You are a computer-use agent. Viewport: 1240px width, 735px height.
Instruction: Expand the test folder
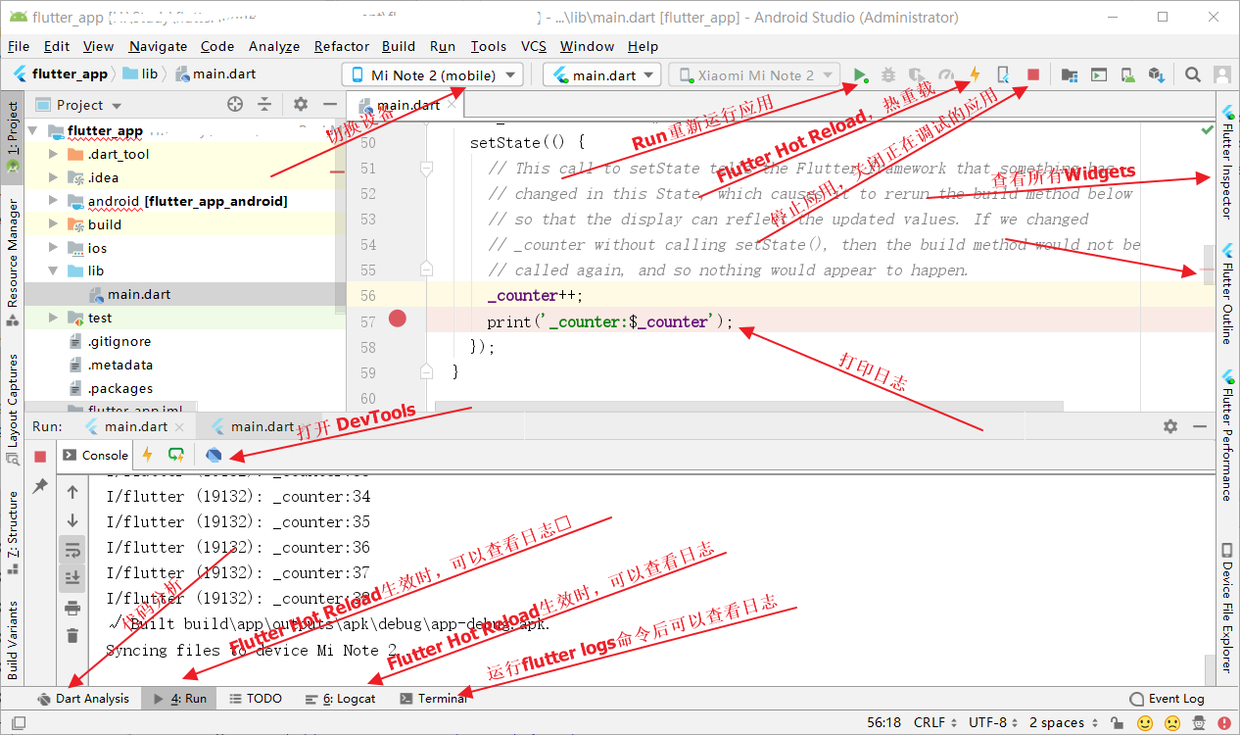pyautogui.click(x=54, y=318)
